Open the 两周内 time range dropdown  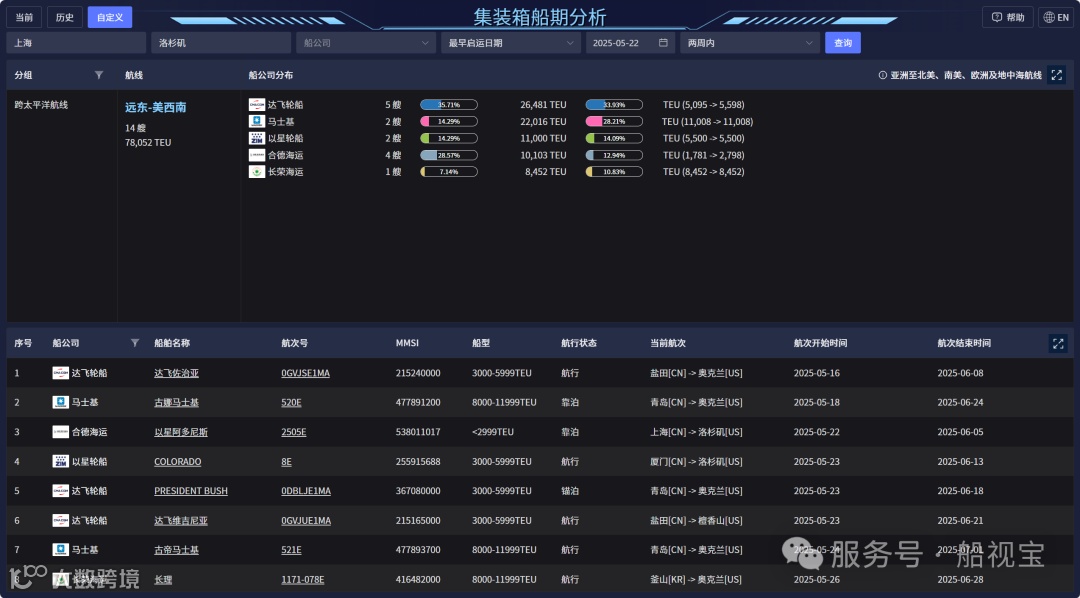coord(750,43)
